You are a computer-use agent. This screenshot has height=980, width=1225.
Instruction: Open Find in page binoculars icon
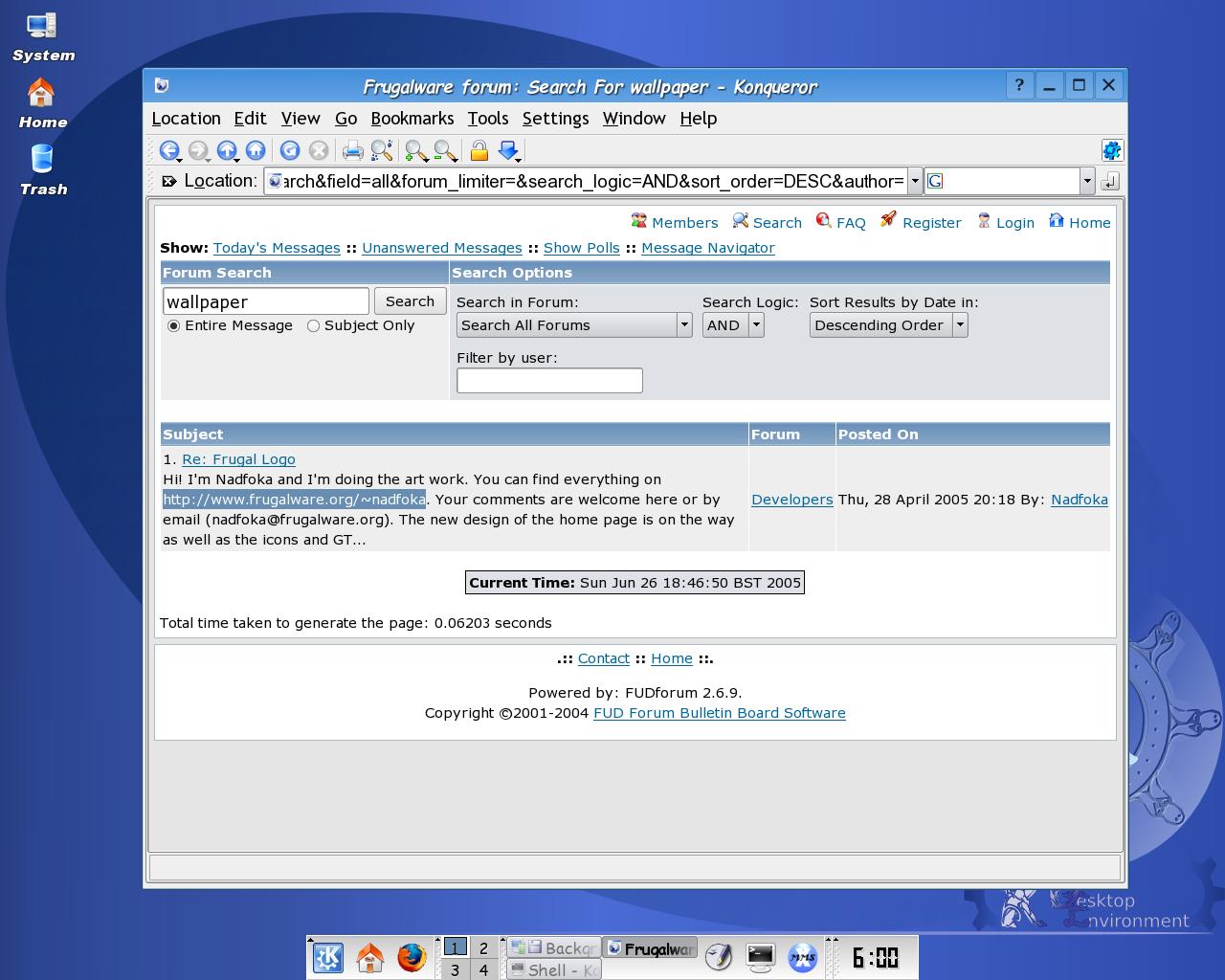382,150
